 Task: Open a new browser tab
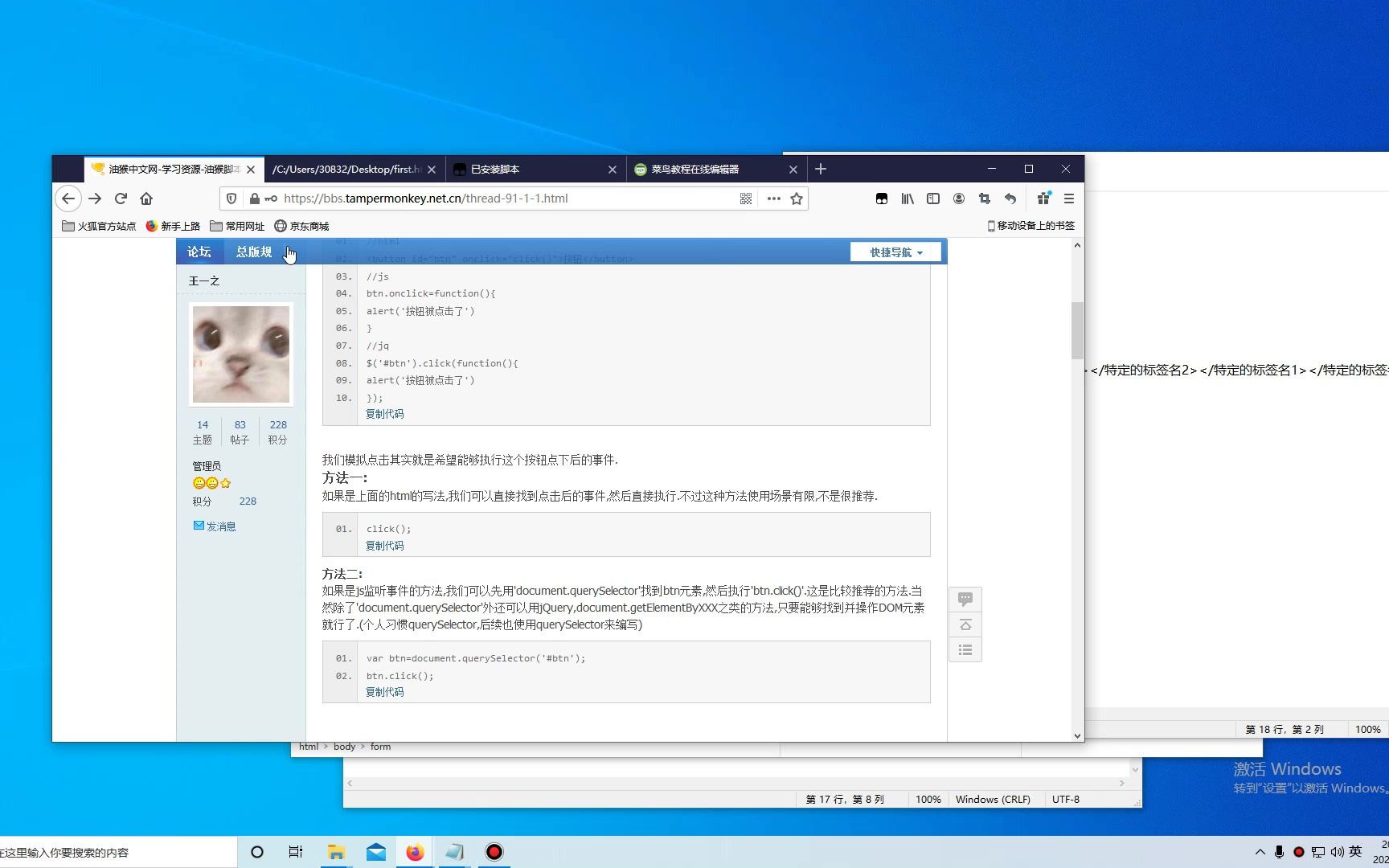(821, 169)
